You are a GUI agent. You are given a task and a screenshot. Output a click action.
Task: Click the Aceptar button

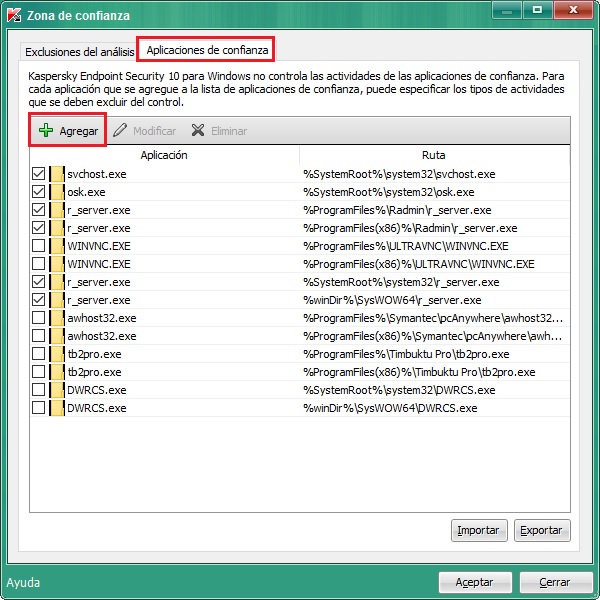point(475,582)
